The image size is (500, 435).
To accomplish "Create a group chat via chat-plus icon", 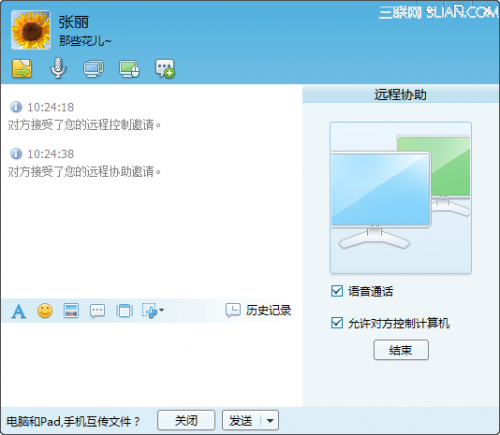I will [x=165, y=69].
